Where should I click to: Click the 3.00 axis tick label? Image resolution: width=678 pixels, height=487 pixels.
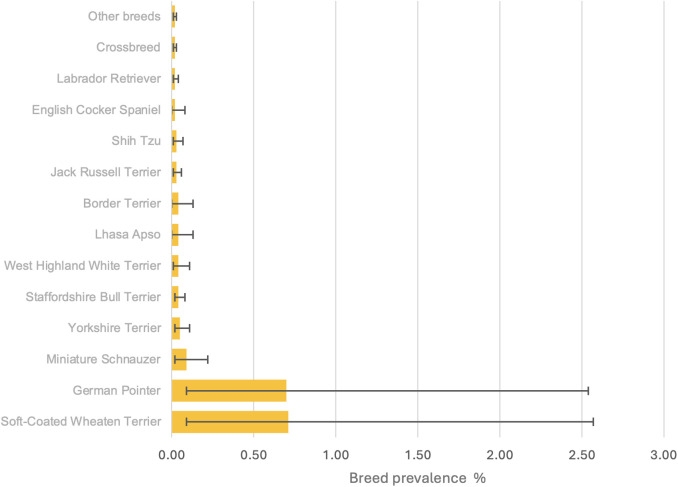tap(664, 455)
